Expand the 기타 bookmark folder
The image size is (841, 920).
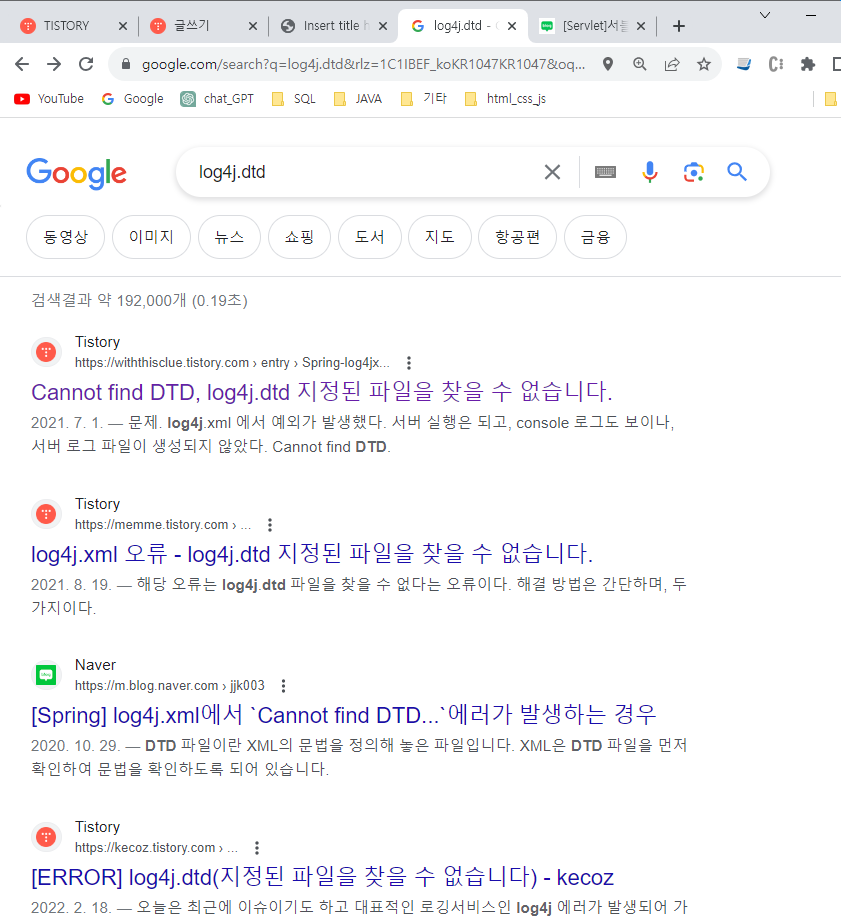(423, 99)
